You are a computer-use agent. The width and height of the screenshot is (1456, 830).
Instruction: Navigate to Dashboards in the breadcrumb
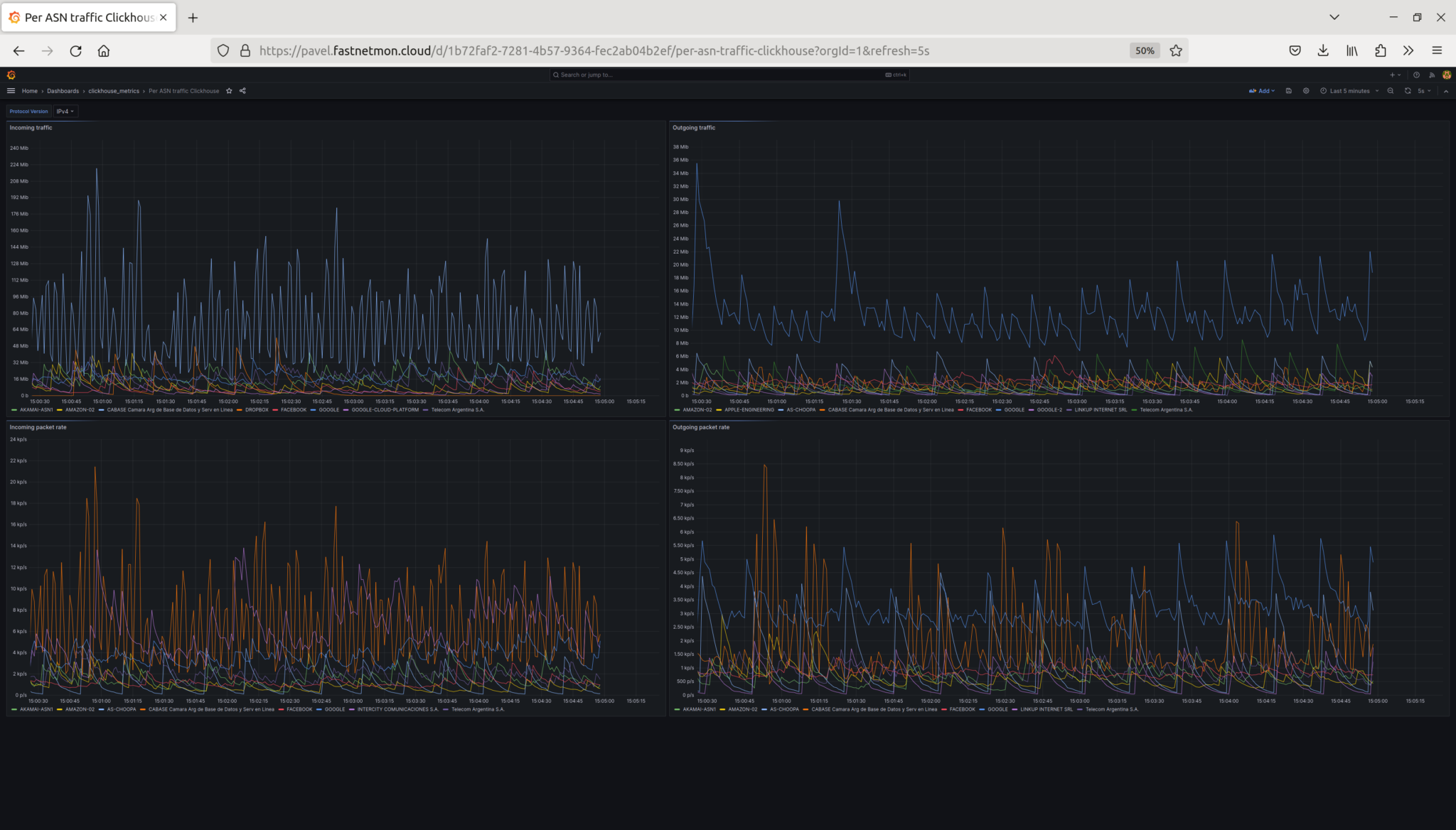[63, 91]
